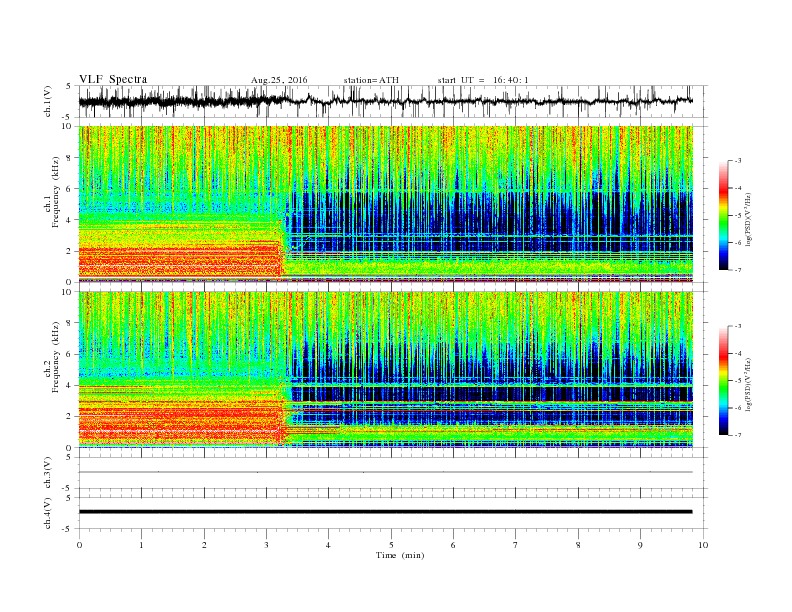Click the 4 kHz tick on ch.1 frequency axis
This screenshot has width=792, height=612.
(70, 220)
